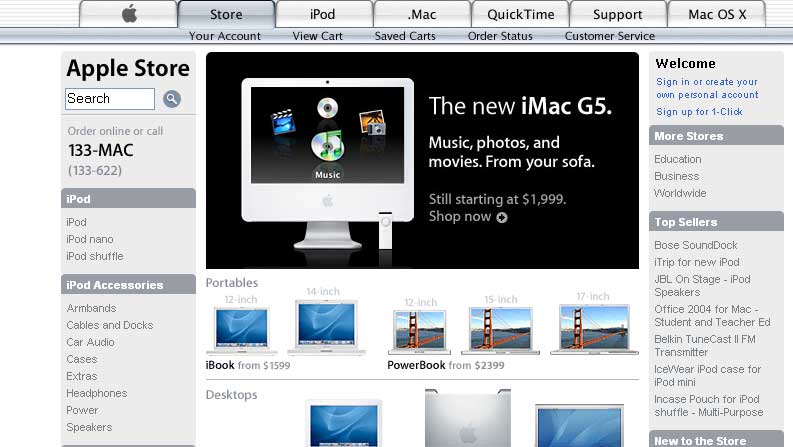Check Order Status
The image size is (793, 447).
pos(500,36)
